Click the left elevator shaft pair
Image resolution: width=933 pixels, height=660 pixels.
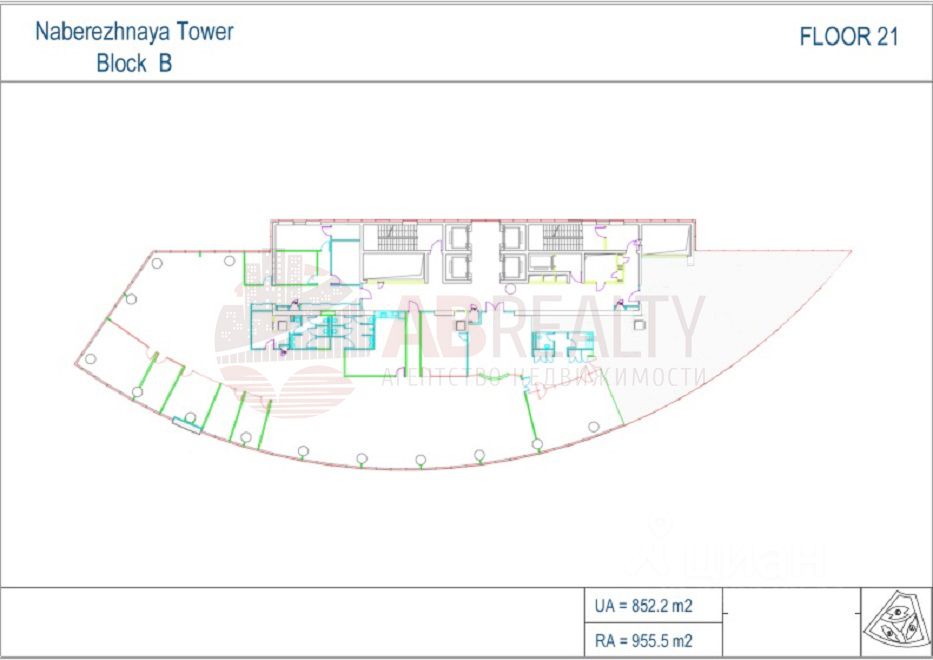point(459,252)
